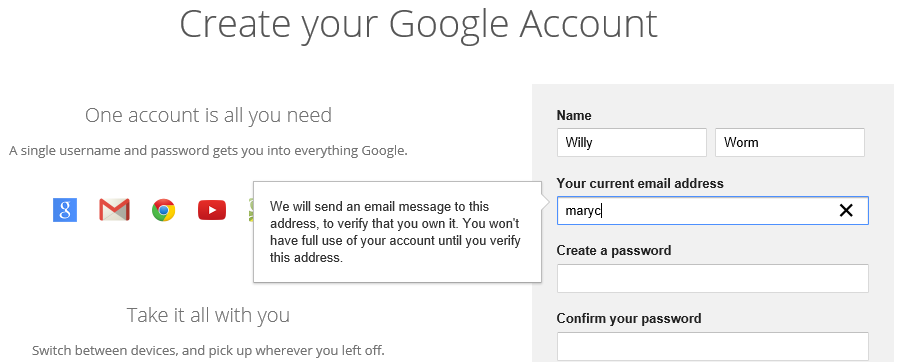
Task: Click the Your current email address label
Action: (x=640, y=184)
